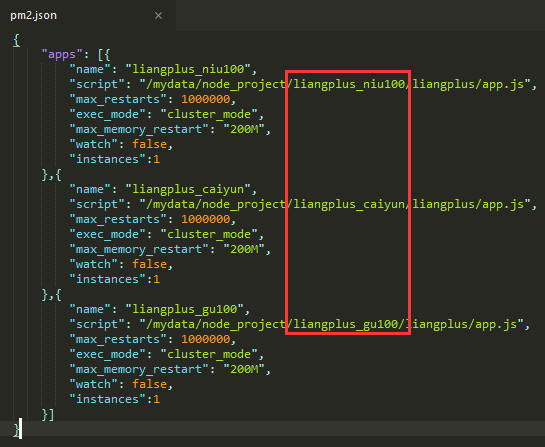Click the script path containing liangplus_gu100/liangplus/app.js
Image resolution: width=545 pixels, height=447 pixels.
coord(332,324)
